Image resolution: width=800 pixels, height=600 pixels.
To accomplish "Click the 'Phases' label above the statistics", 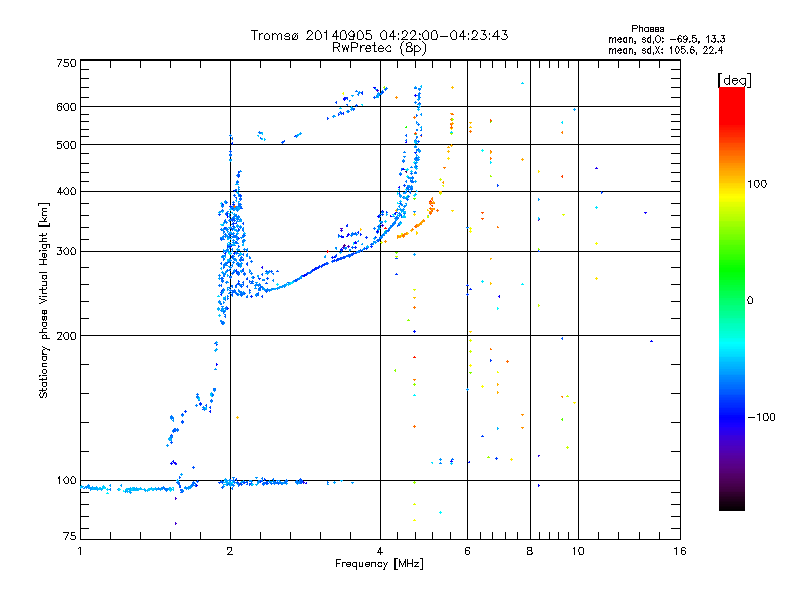I will pyautogui.click(x=647, y=29).
